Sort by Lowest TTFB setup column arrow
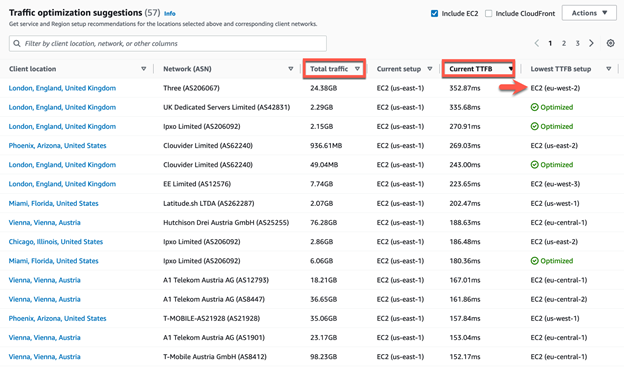 [x=608, y=69]
